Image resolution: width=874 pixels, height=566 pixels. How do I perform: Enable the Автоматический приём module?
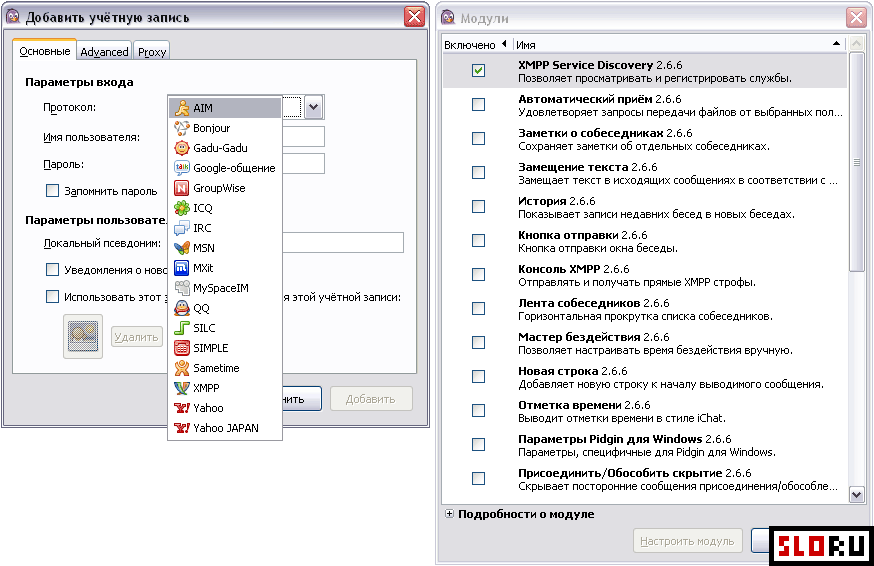(x=478, y=104)
